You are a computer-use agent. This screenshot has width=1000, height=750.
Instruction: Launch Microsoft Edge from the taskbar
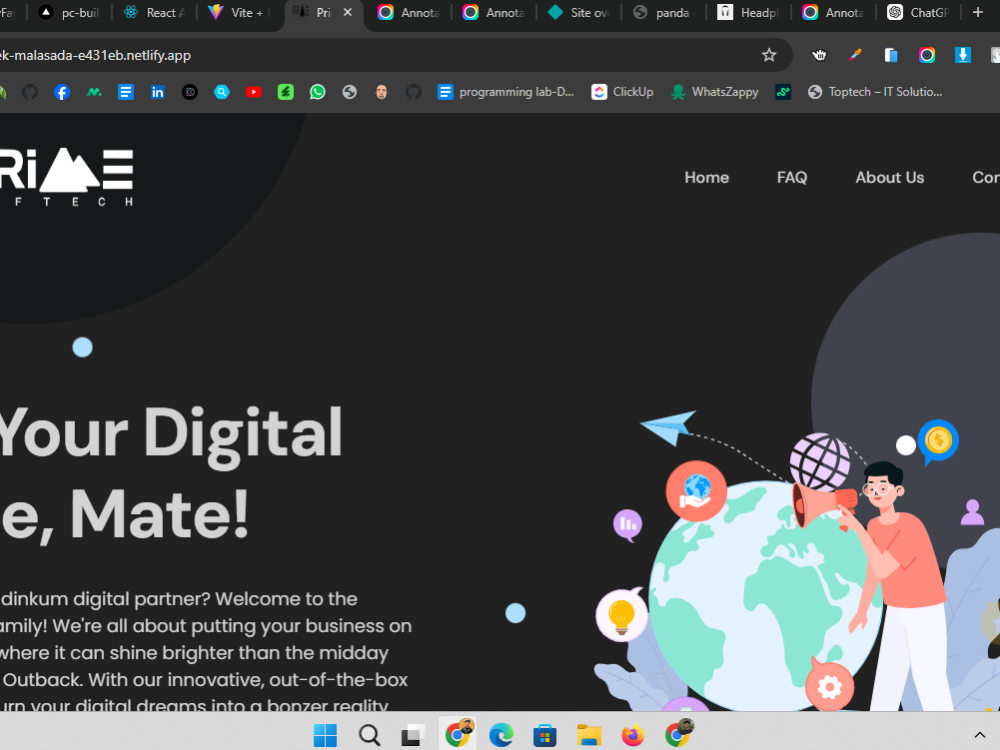[x=501, y=735]
